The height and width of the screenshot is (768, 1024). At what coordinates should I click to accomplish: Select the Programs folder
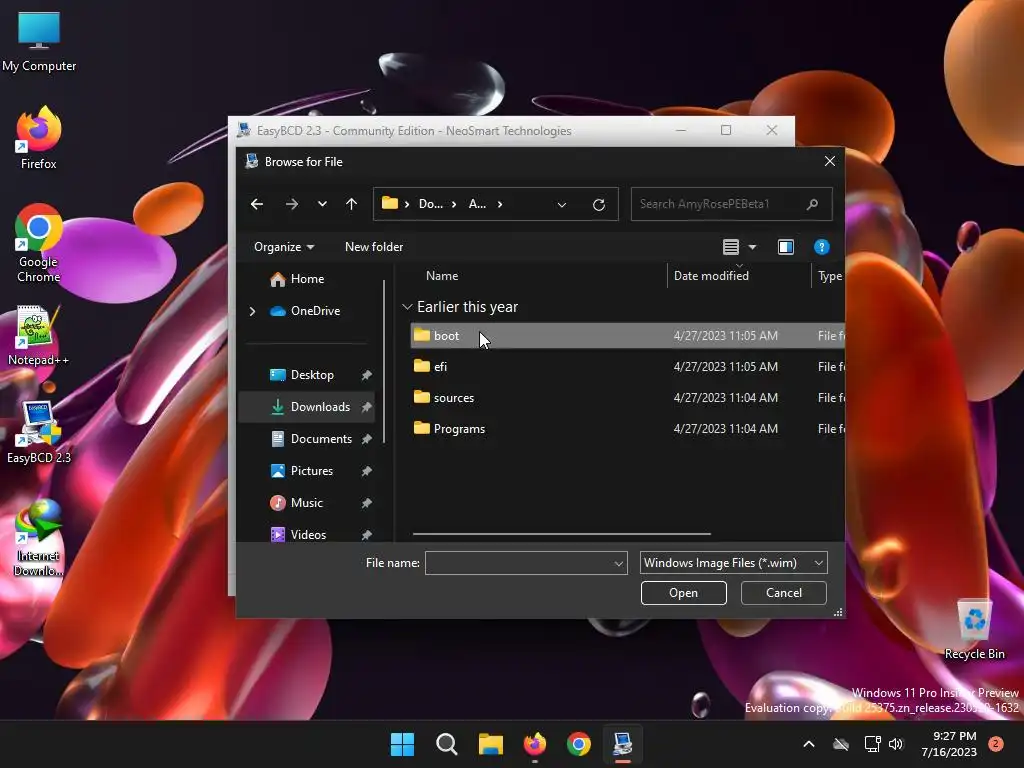pyautogui.click(x=627, y=429)
